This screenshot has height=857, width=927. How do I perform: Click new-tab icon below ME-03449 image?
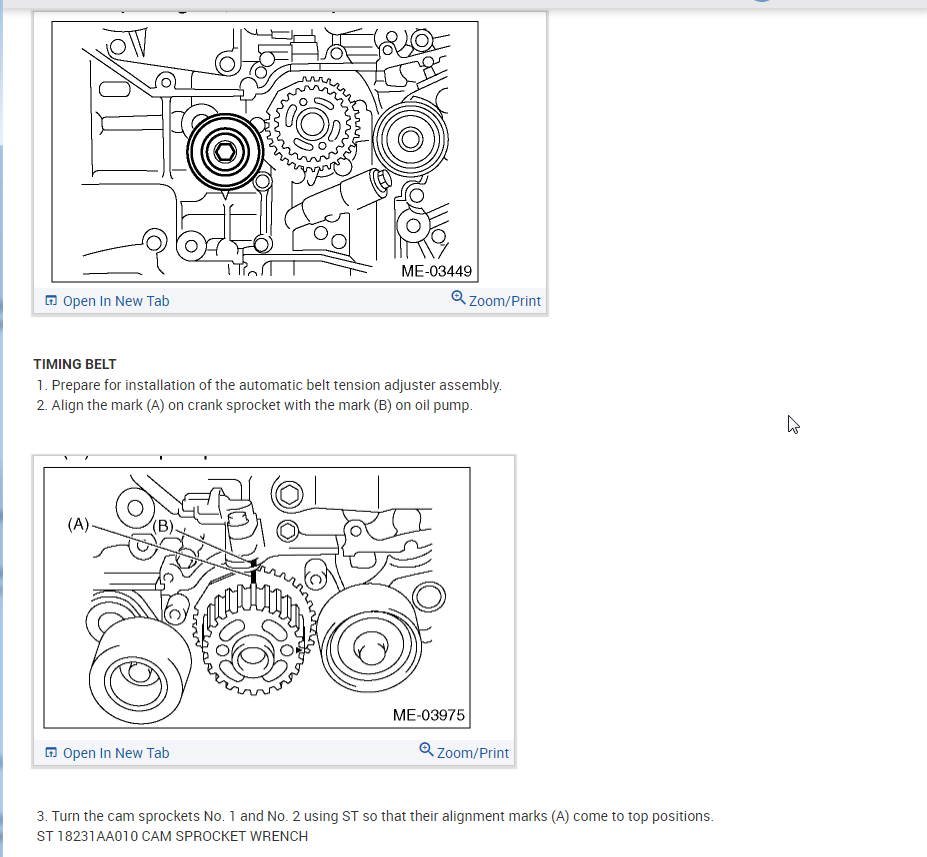click(x=51, y=301)
